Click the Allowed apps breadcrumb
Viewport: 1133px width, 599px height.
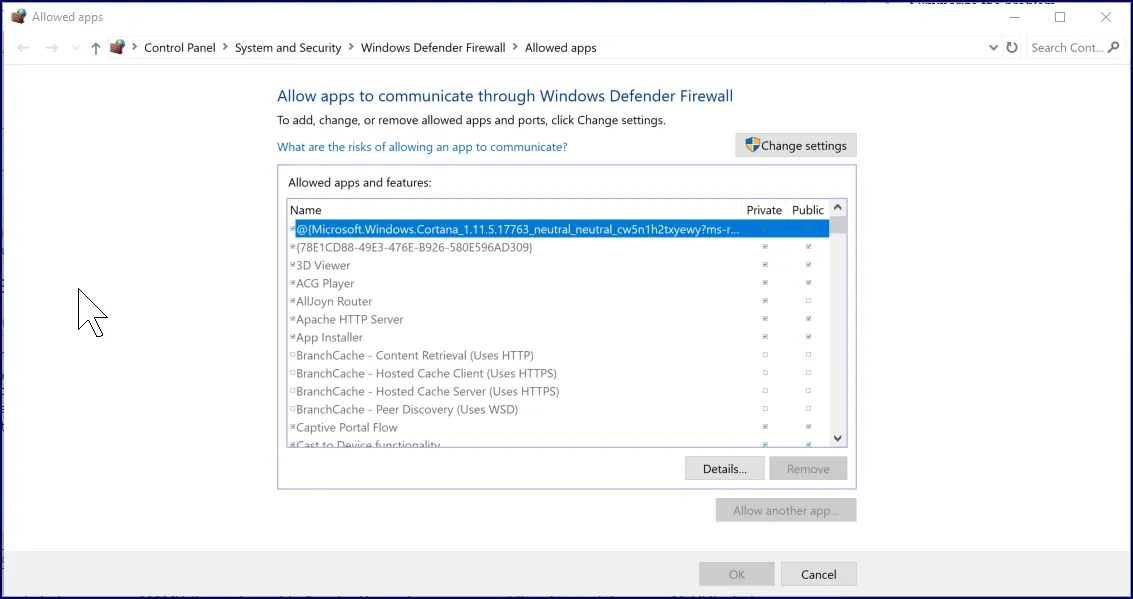pyautogui.click(x=560, y=48)
